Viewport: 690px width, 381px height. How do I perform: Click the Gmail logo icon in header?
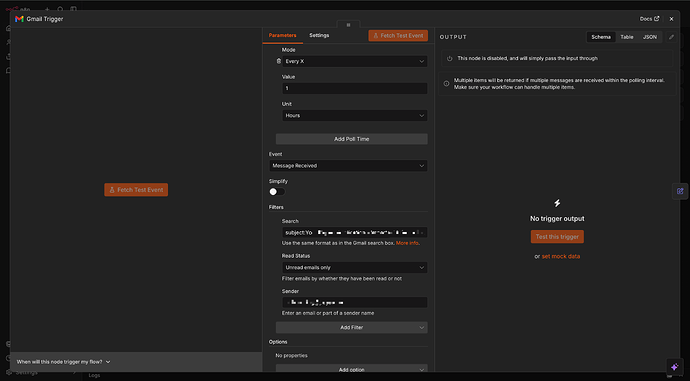[x=19, y=19]
